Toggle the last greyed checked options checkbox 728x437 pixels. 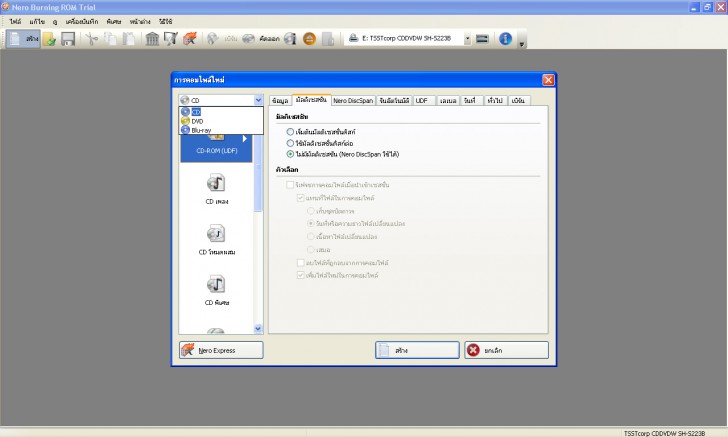pyautogui.click(x=300, y=275)
